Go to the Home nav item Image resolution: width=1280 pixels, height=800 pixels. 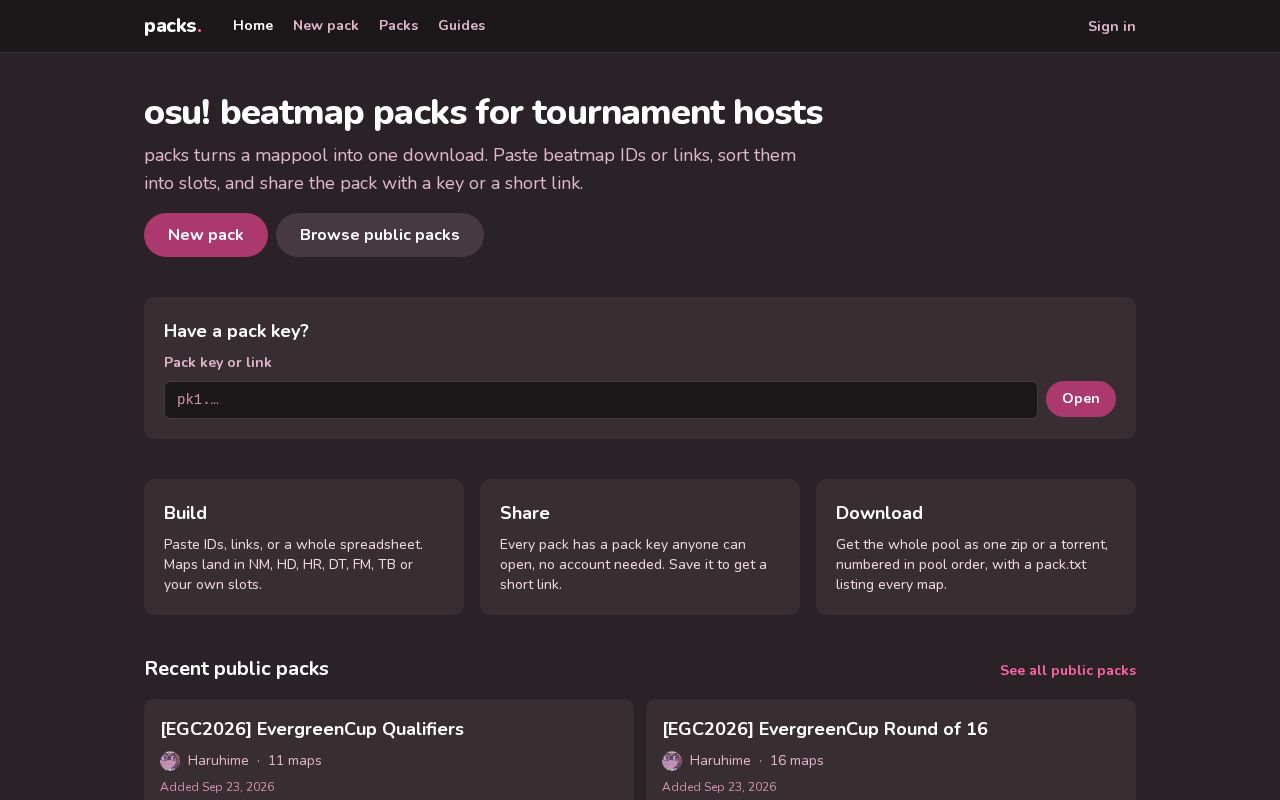point(253,26)
